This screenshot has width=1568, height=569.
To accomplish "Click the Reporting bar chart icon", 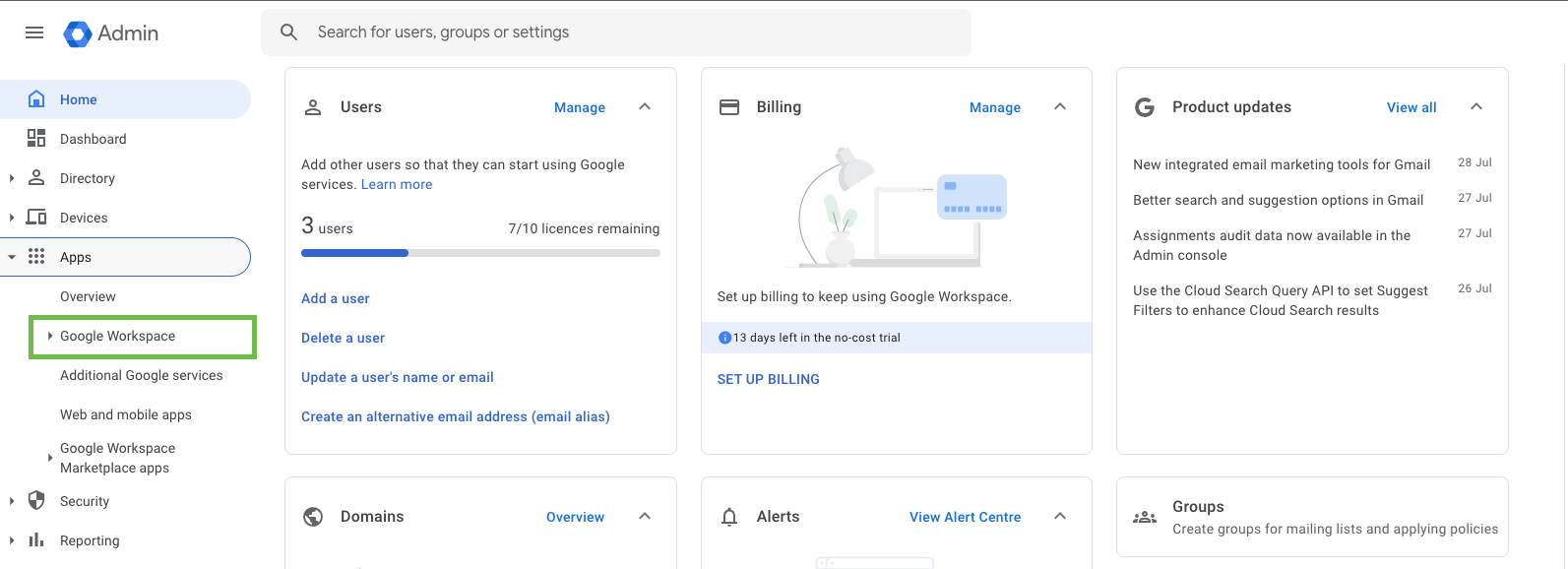I will [x=36, y=540].
